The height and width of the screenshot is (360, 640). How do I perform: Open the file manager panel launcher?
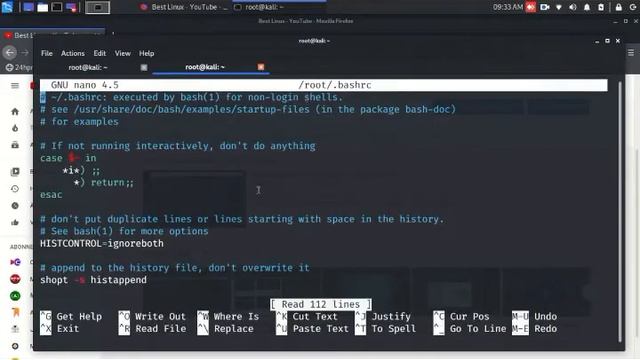(x=42, y=7)
